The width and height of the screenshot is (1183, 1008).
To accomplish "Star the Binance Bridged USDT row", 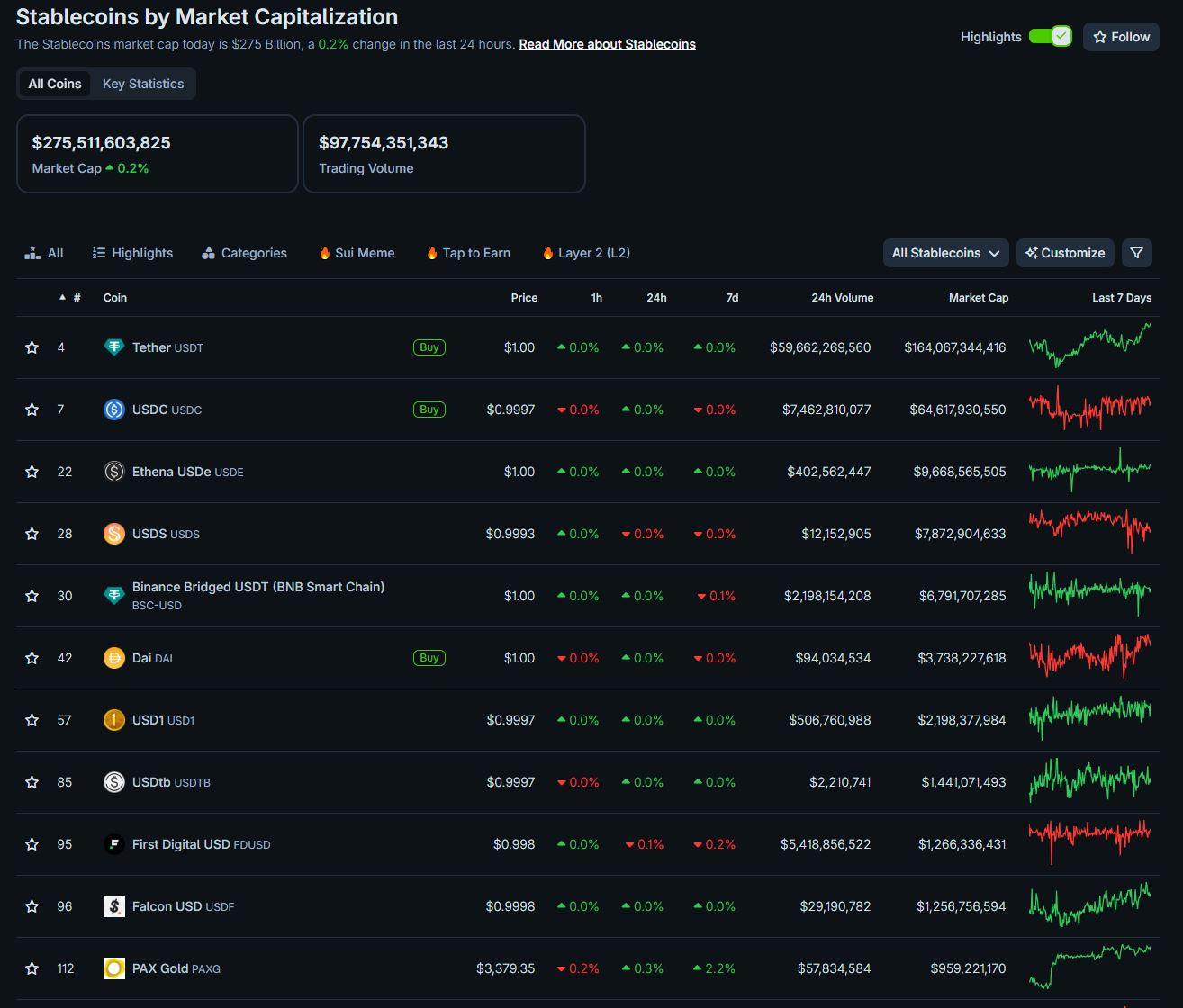I will point(32,596).
